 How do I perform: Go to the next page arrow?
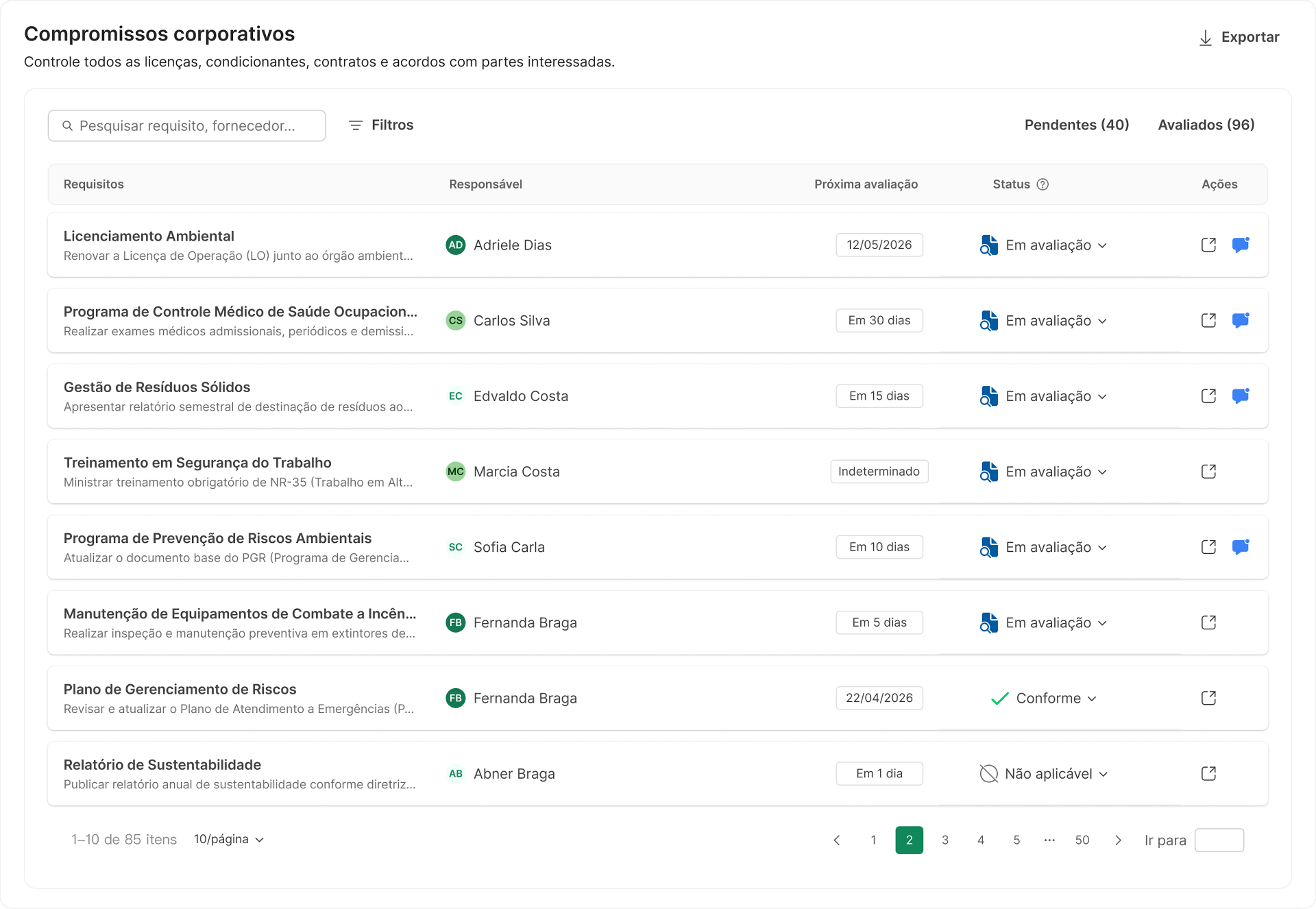pos(1118,840)
